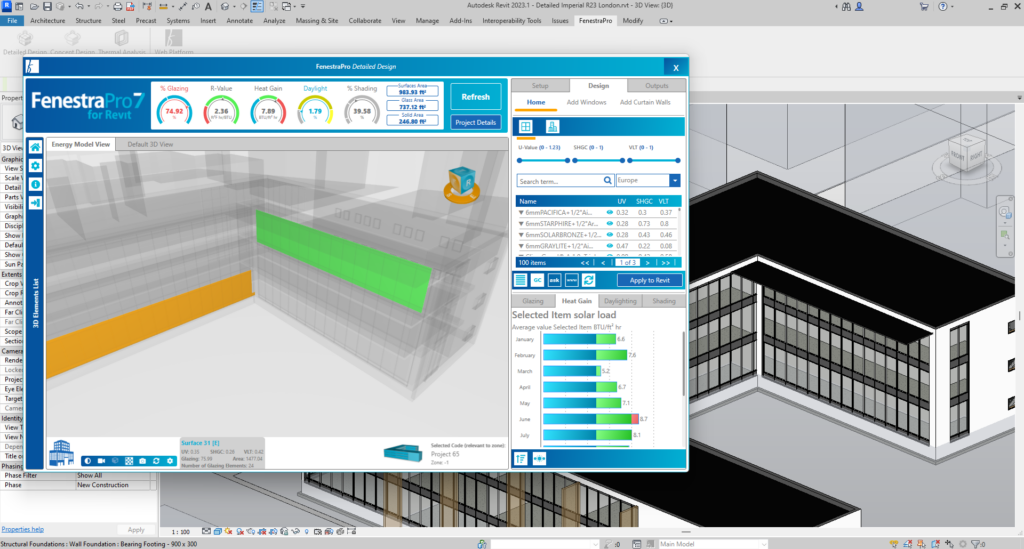Click the Text 'A' icon in Revit quick access toolbar
Screen dimensions: 1024x549
208,7
